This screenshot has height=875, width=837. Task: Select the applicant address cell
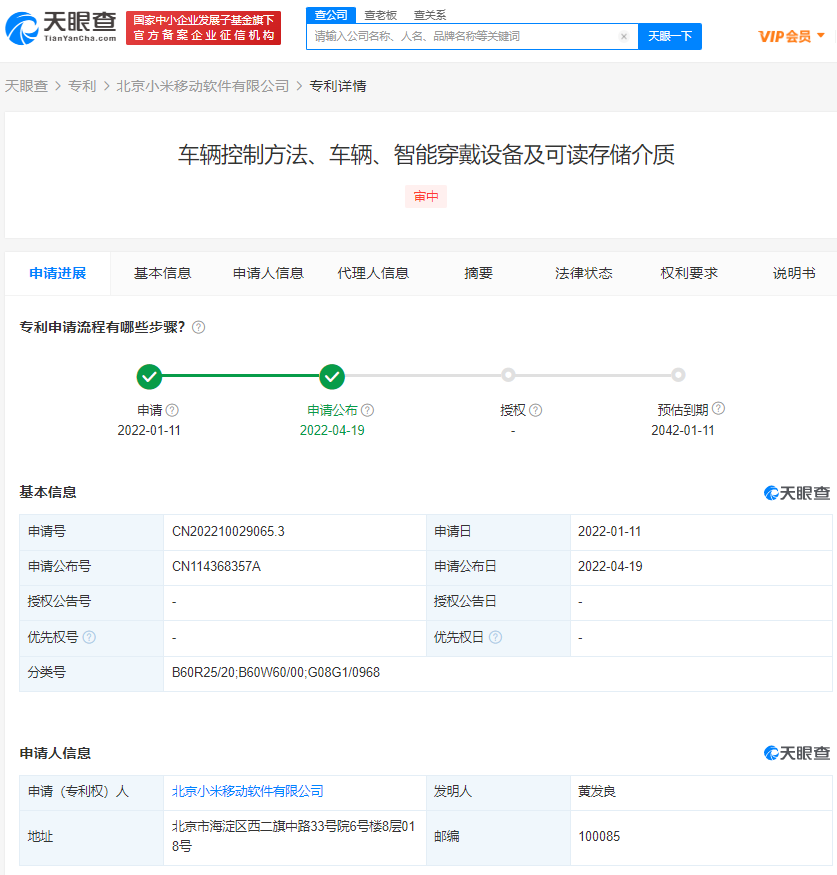coord(294,836)
